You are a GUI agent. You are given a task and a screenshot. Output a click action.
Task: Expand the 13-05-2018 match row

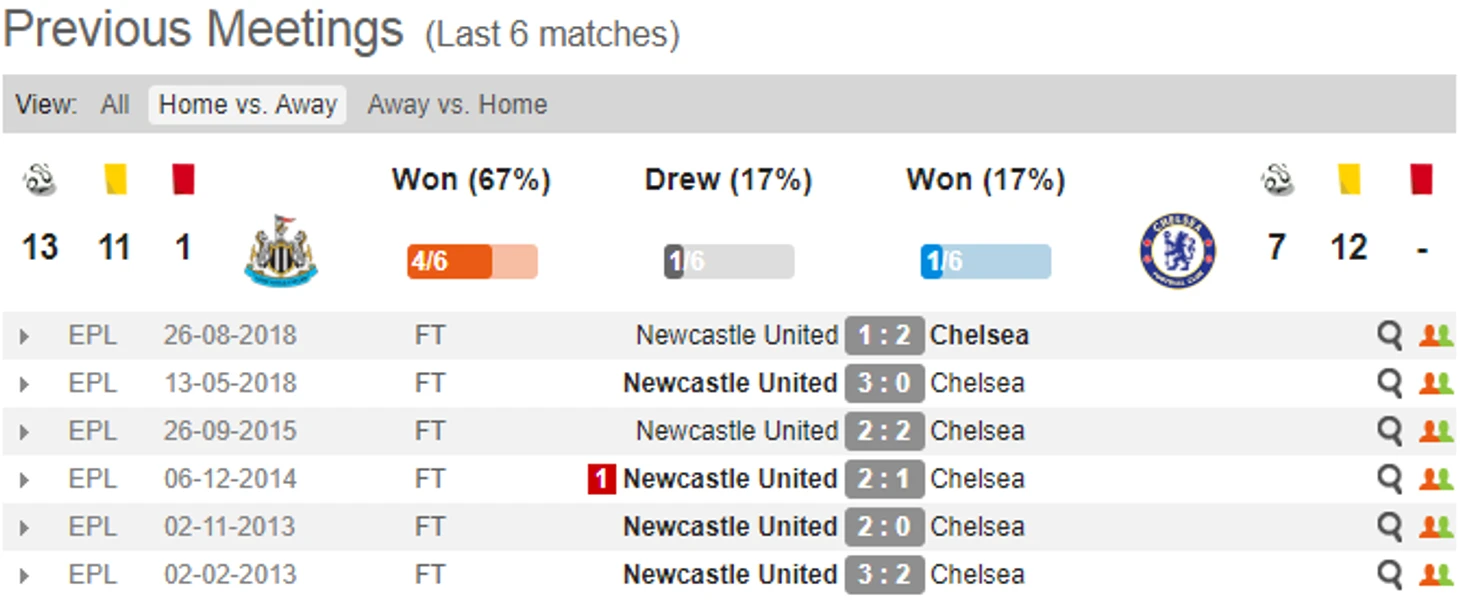coord(24,385)
